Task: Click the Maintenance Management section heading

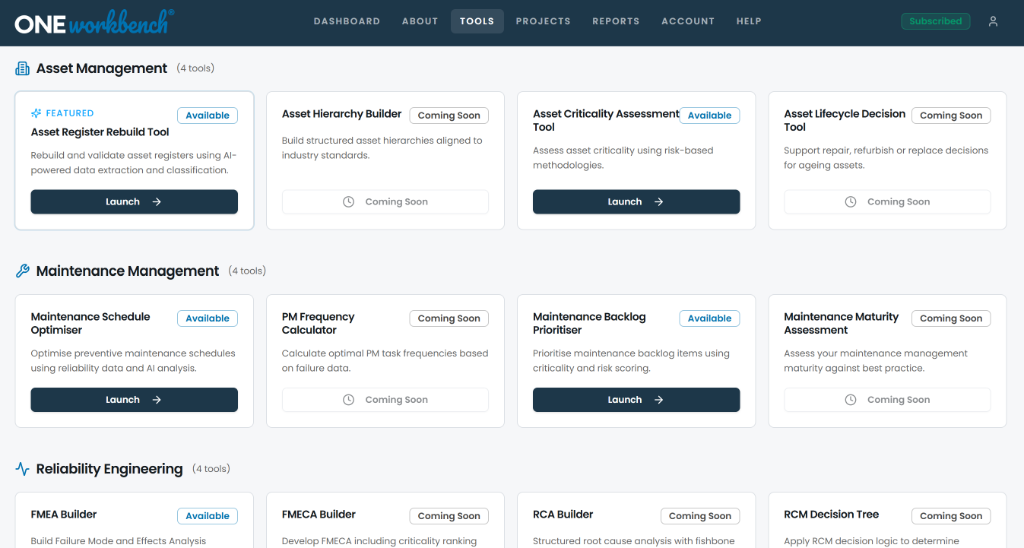Action: (x=127, y=271)
